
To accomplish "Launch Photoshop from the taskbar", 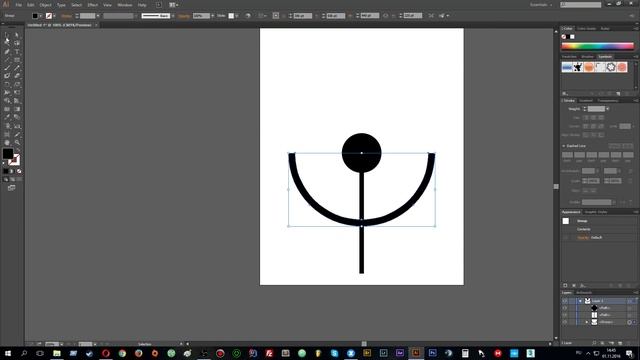I will (x=432, y=353).
